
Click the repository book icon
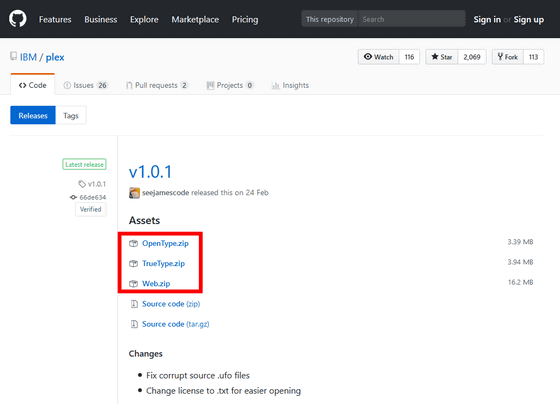(13, 56)
